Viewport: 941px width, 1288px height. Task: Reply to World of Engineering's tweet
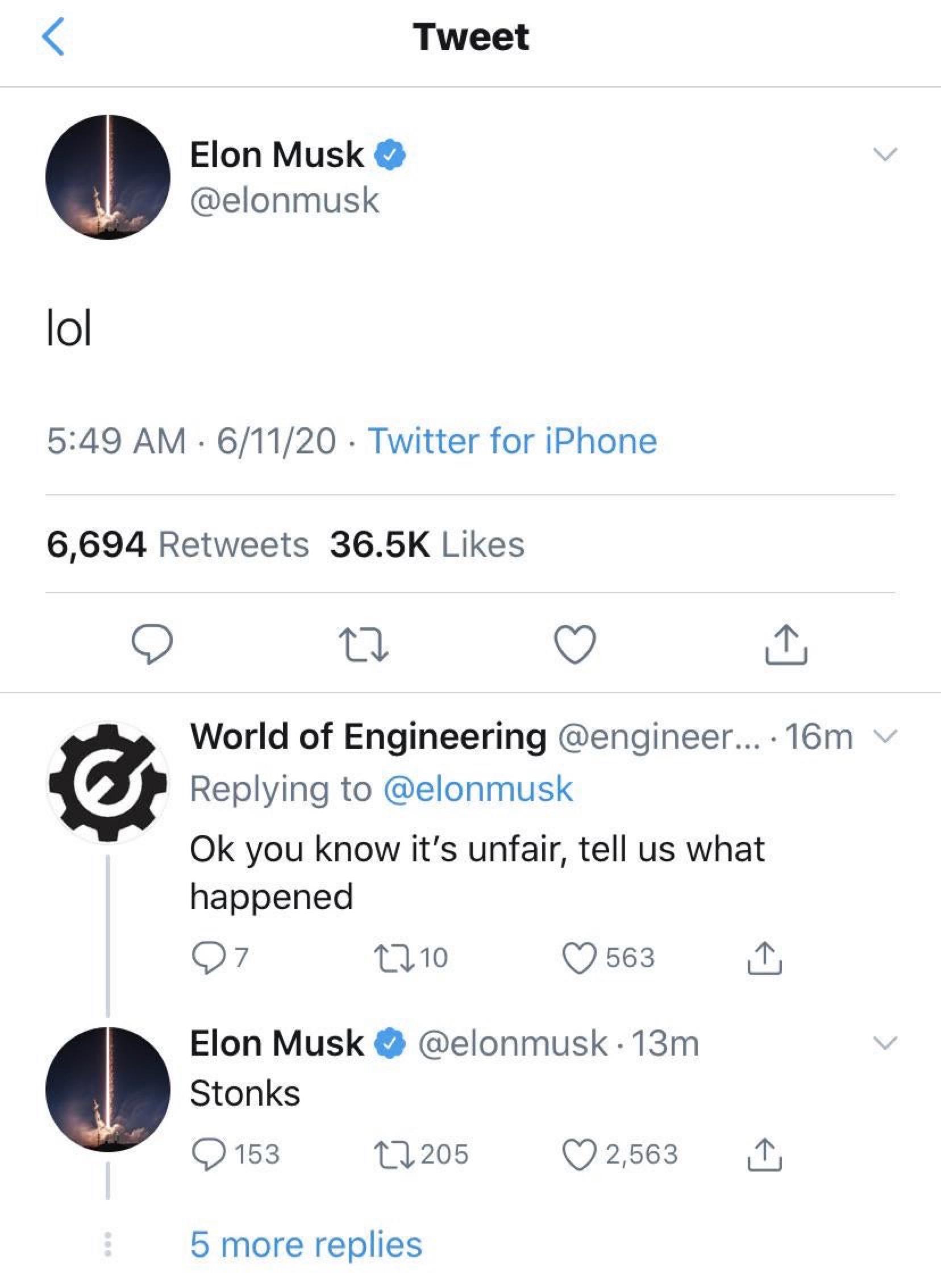[x=210, y=957]
